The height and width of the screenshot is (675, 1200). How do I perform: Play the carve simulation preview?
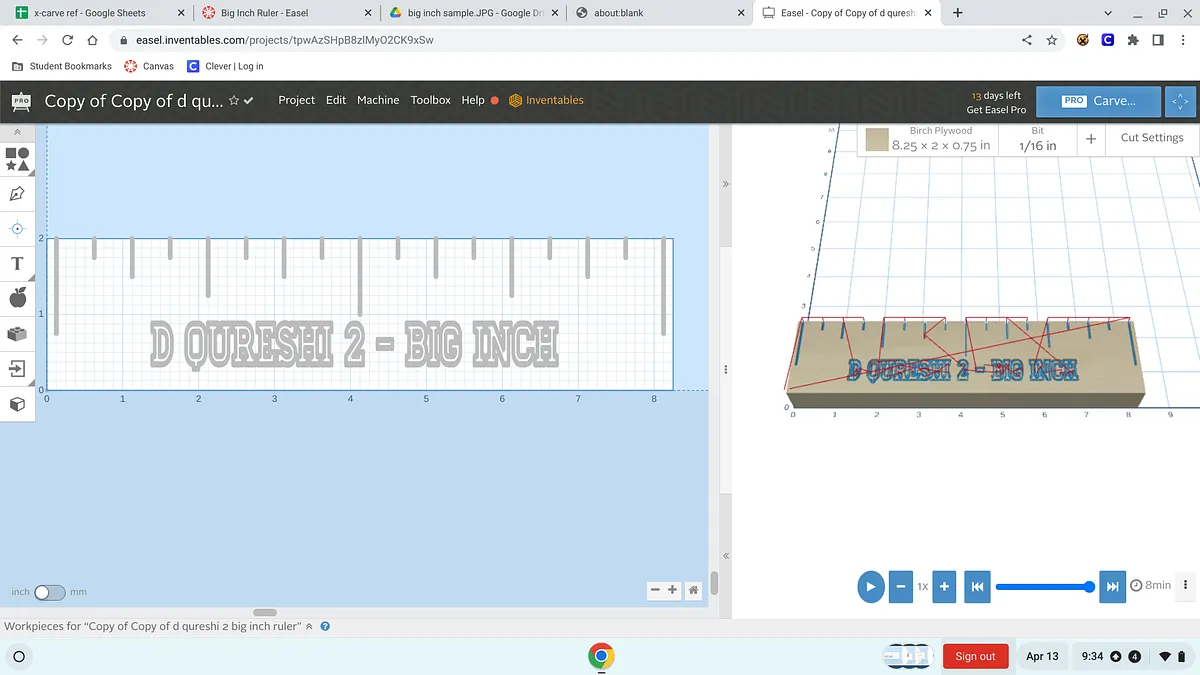(x=870, y=586)
